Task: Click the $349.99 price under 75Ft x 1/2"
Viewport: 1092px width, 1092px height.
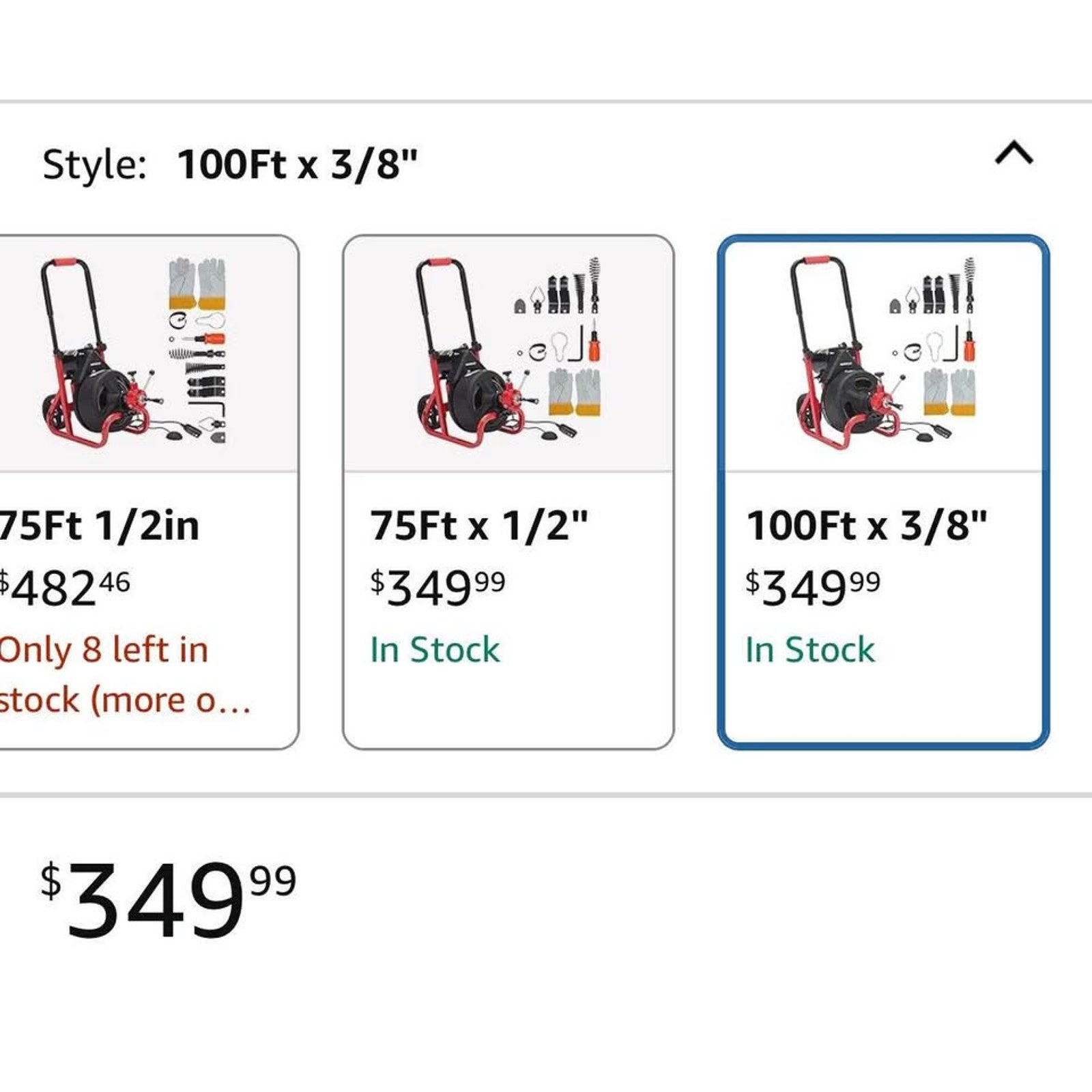Action: pyautogui.click(x=437, y=588)
